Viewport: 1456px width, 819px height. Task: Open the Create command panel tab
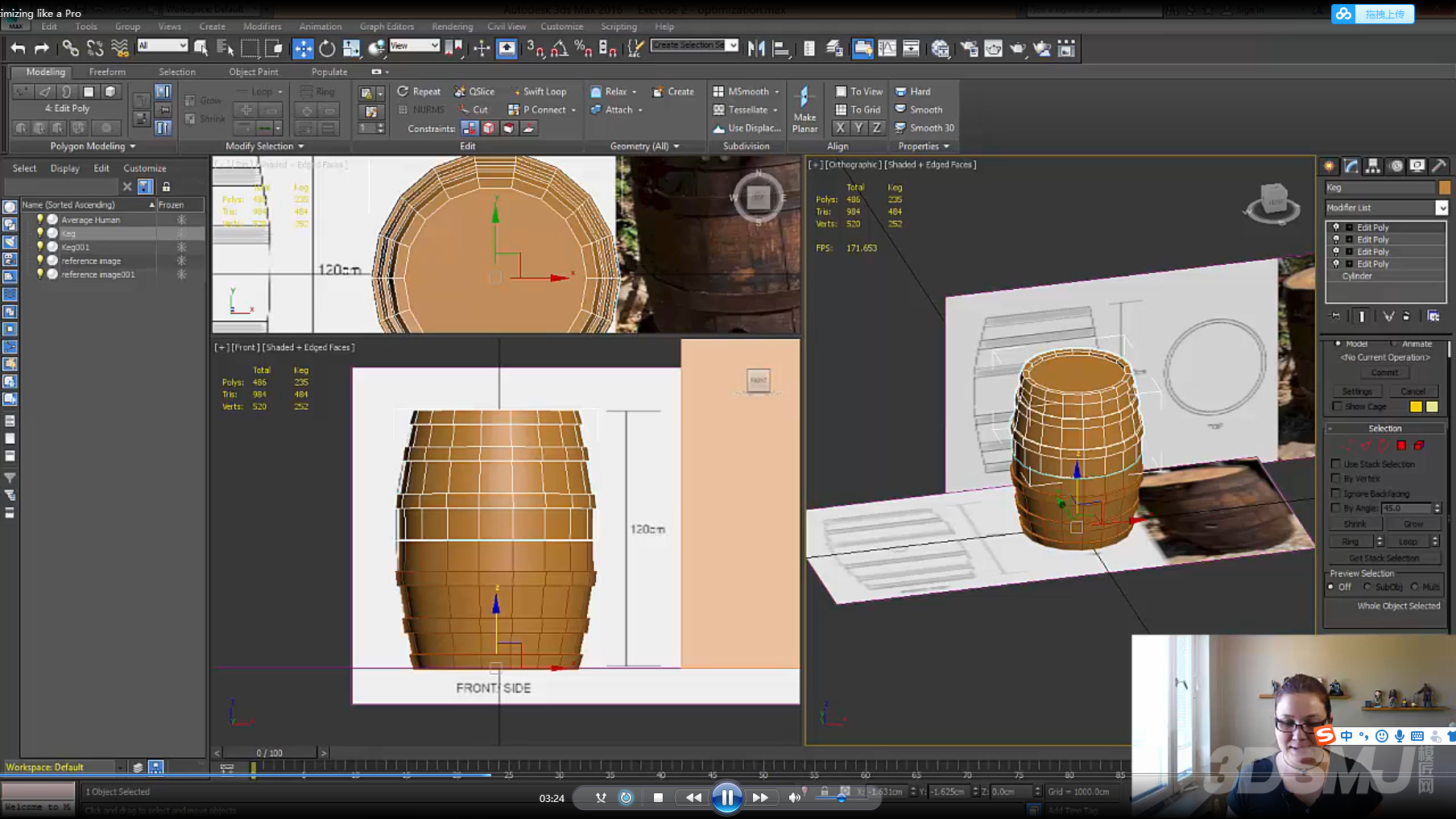pyautogui.click(x=1329, y=166)
